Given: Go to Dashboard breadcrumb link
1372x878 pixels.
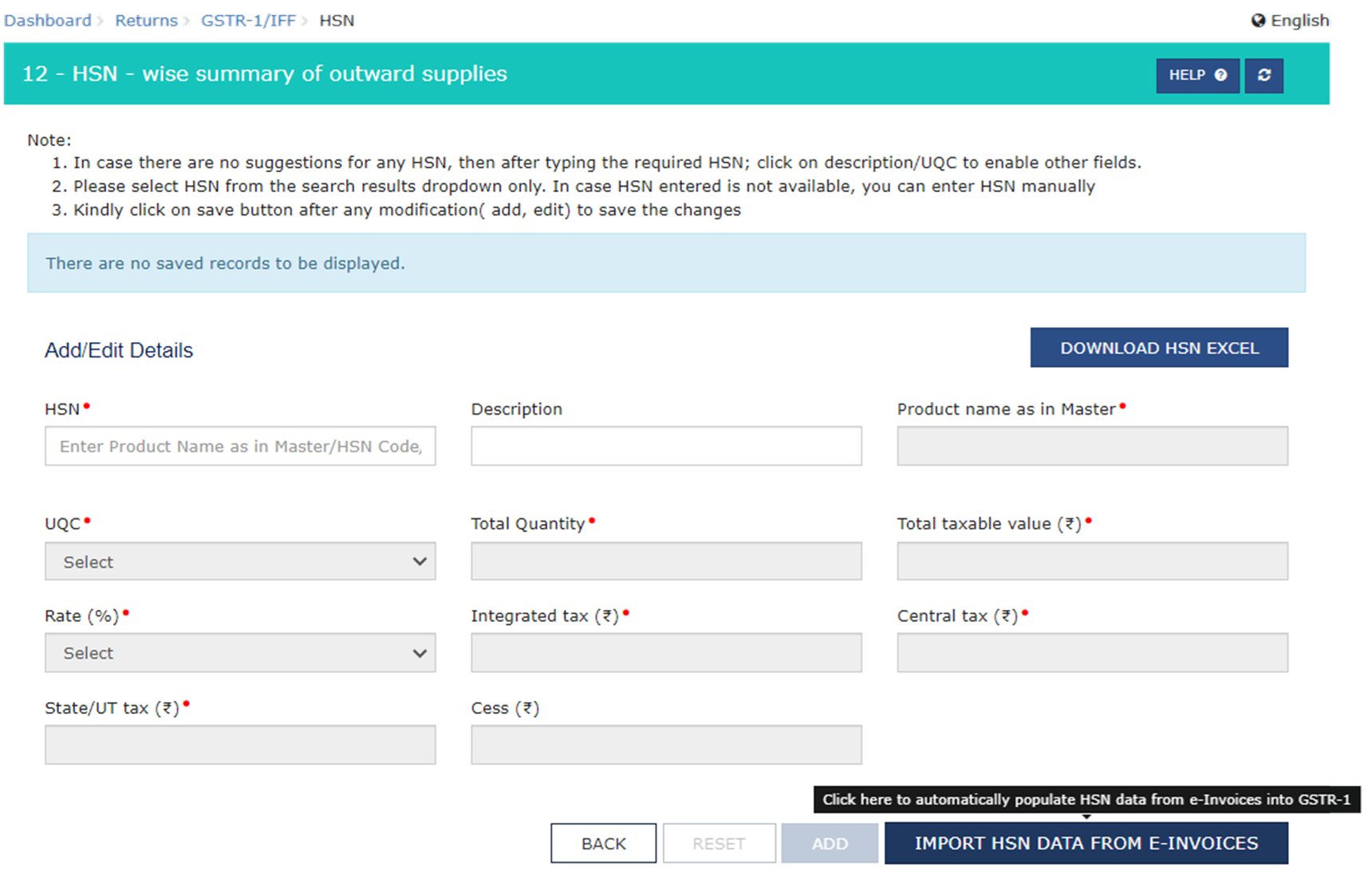Looking at the screenshot, I should (x=48, y=21).
